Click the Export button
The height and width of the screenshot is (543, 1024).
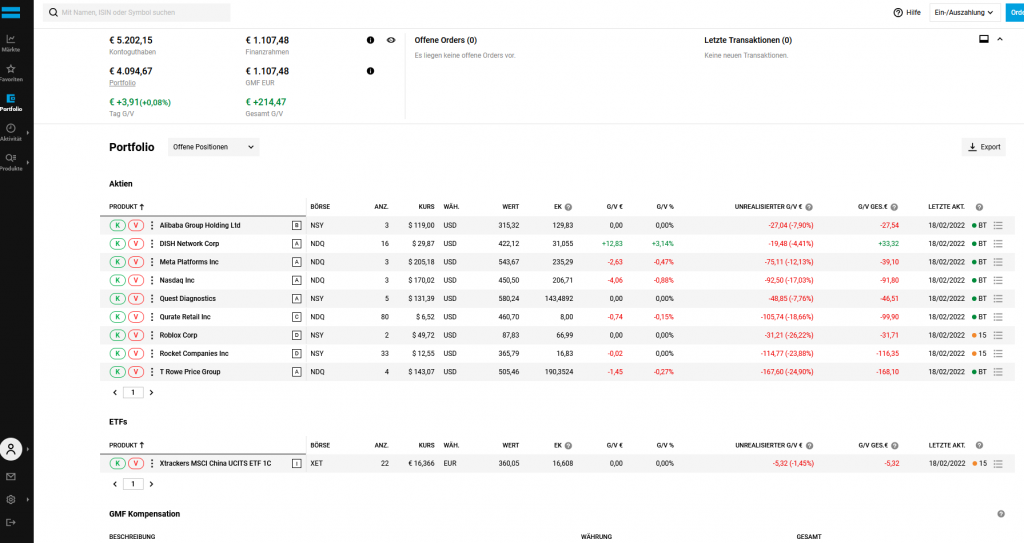pos(983,147)
